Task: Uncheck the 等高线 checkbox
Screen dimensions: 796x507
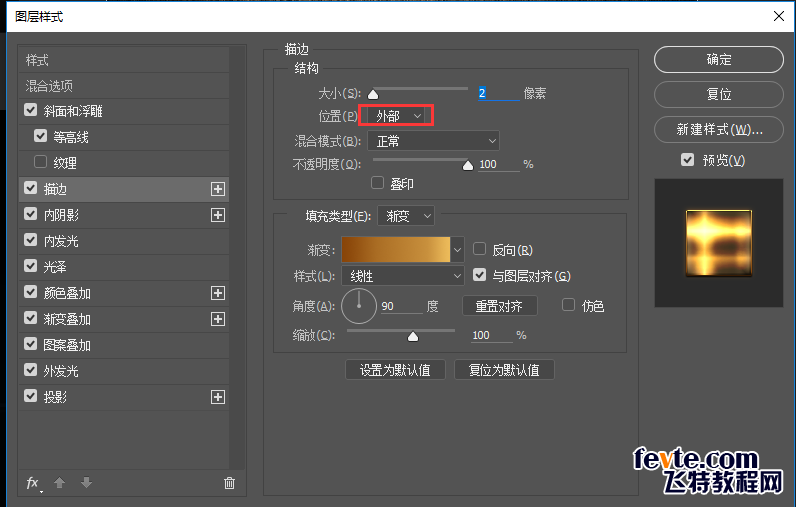Action: 41,136
